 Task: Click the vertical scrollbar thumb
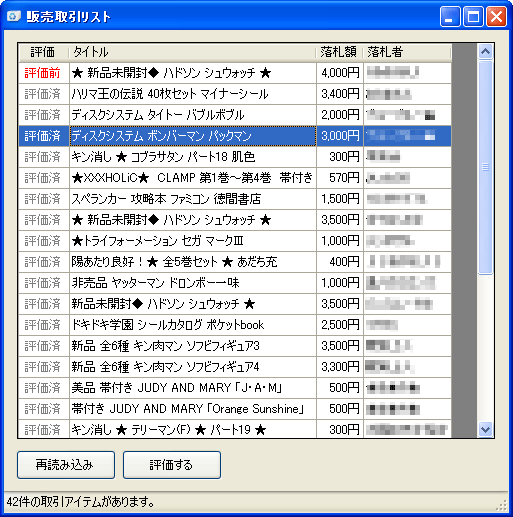(x=485, y=167)
